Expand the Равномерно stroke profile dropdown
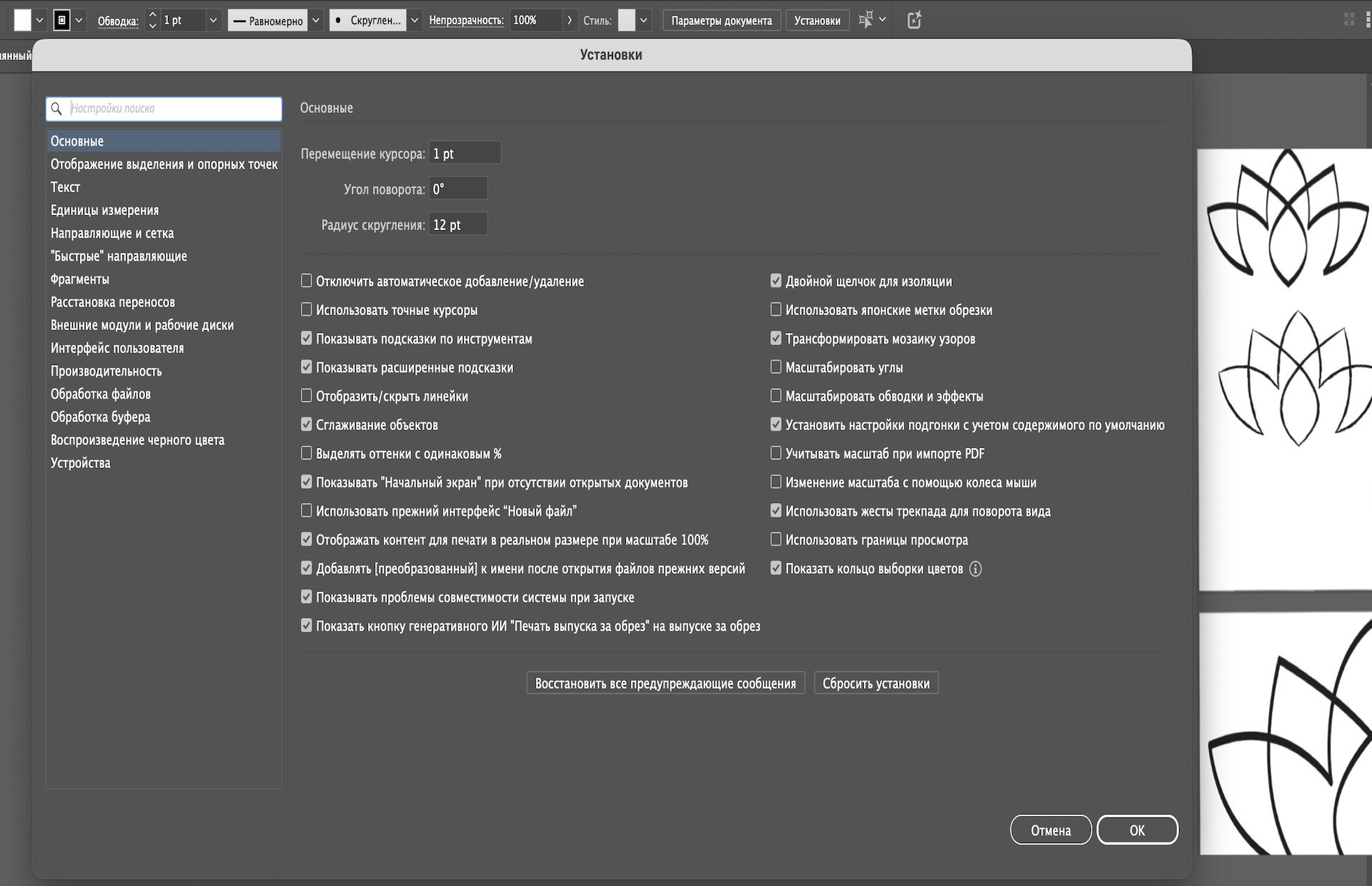 tap(316, 20)
